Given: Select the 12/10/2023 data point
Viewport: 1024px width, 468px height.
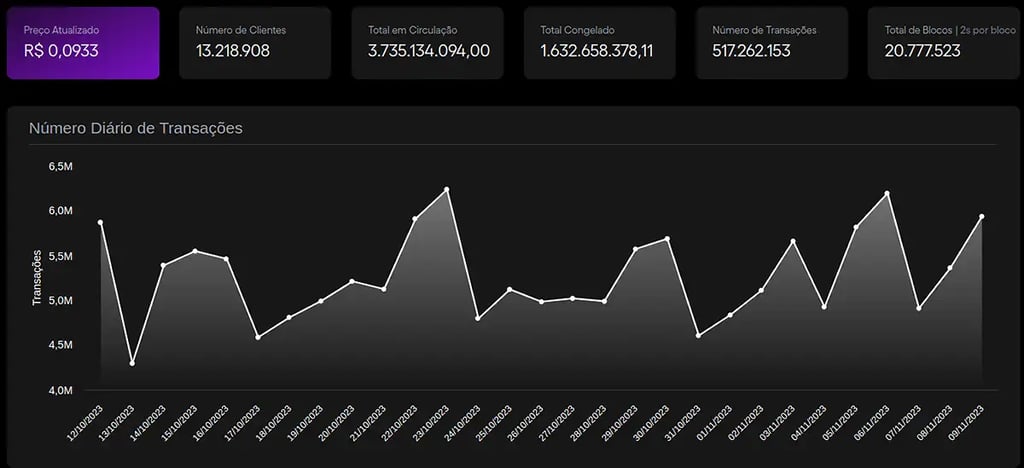Looking at the screenshot, I should click(101, 223).
